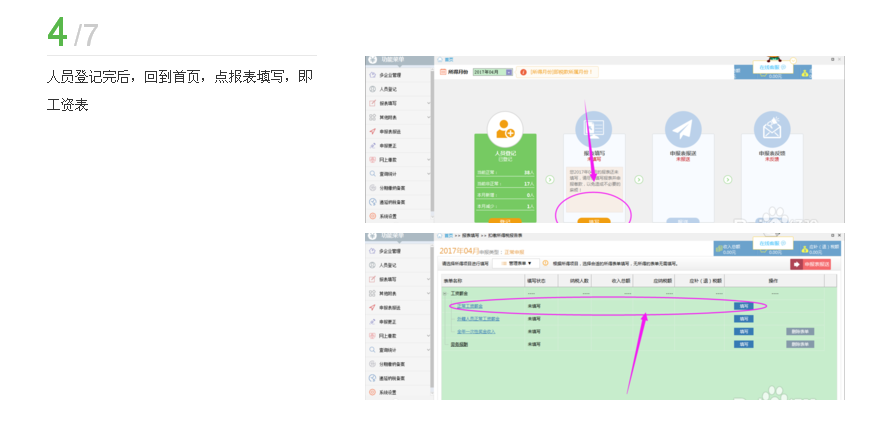Click the blue 填写 button in the 劳务报酬 row
891x427 pixels.
tap(743, 343)
